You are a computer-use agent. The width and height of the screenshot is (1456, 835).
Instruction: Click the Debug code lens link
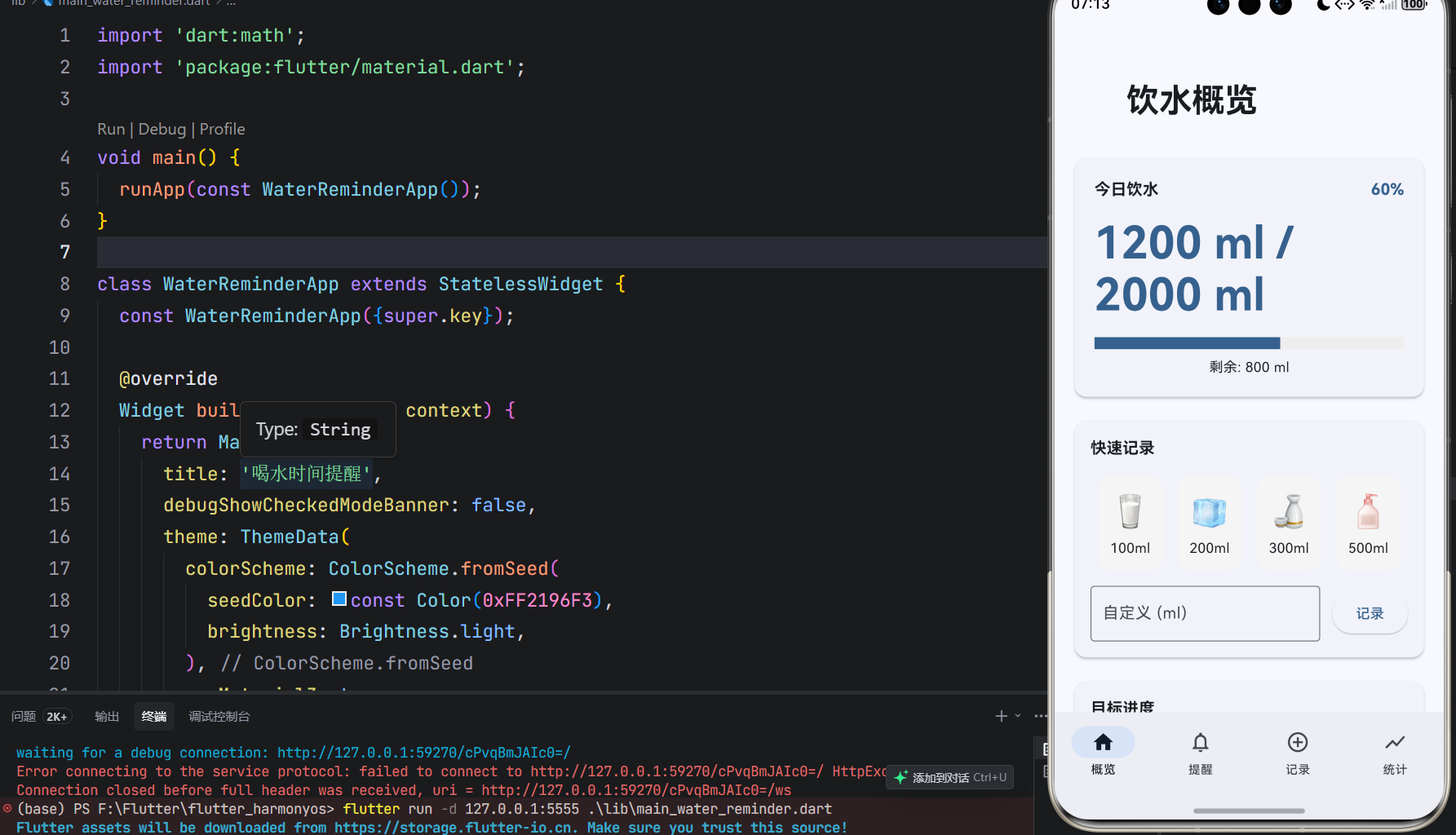tap(162, 129)
